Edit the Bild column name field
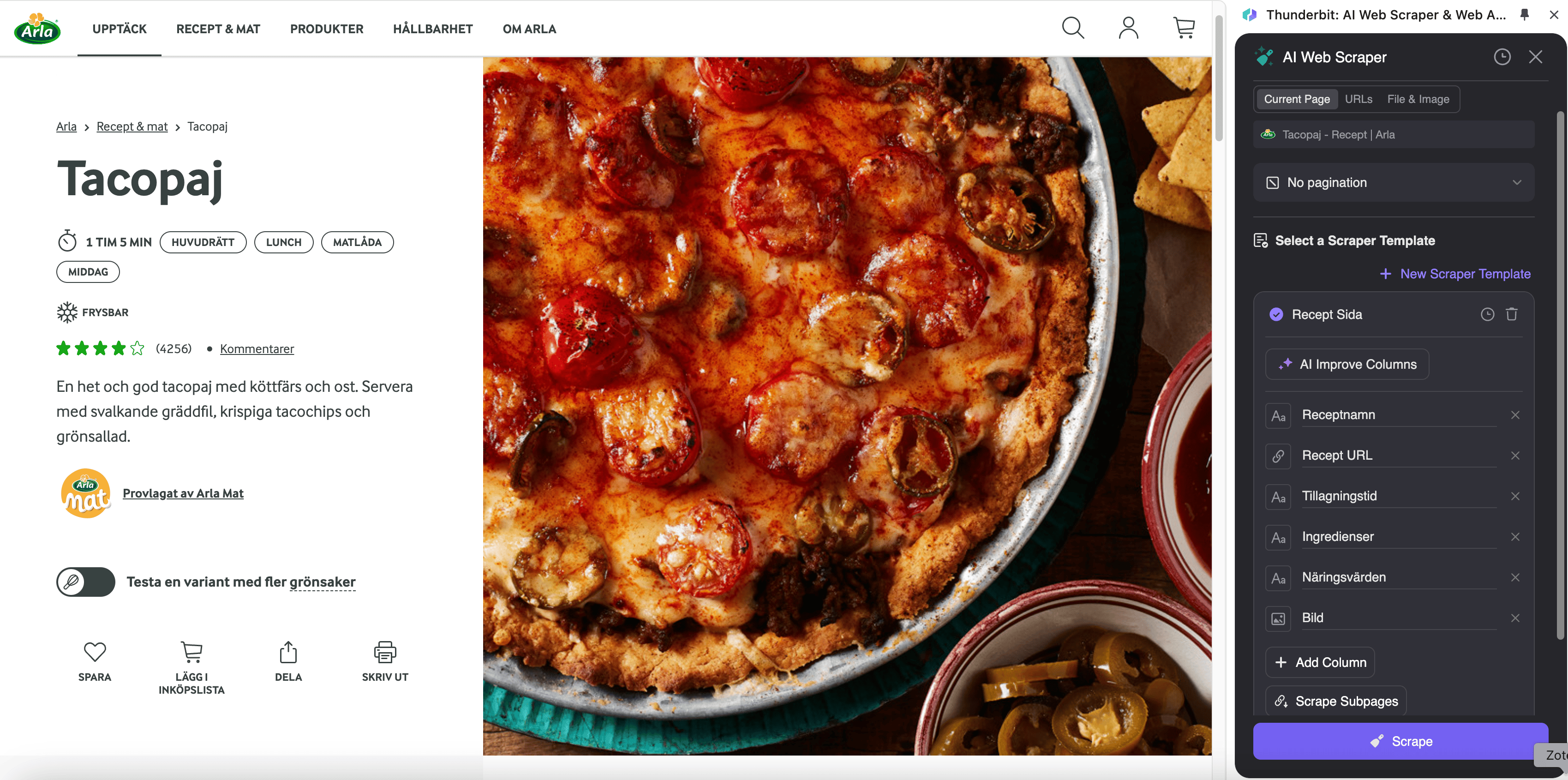Image resolution: width=1568 pixels, height=780 pixels. coord(1399,618)
